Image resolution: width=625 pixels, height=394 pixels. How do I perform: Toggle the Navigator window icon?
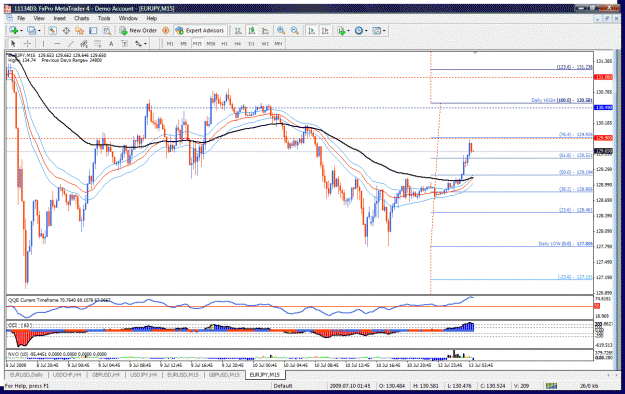click(x=79, y=30)
